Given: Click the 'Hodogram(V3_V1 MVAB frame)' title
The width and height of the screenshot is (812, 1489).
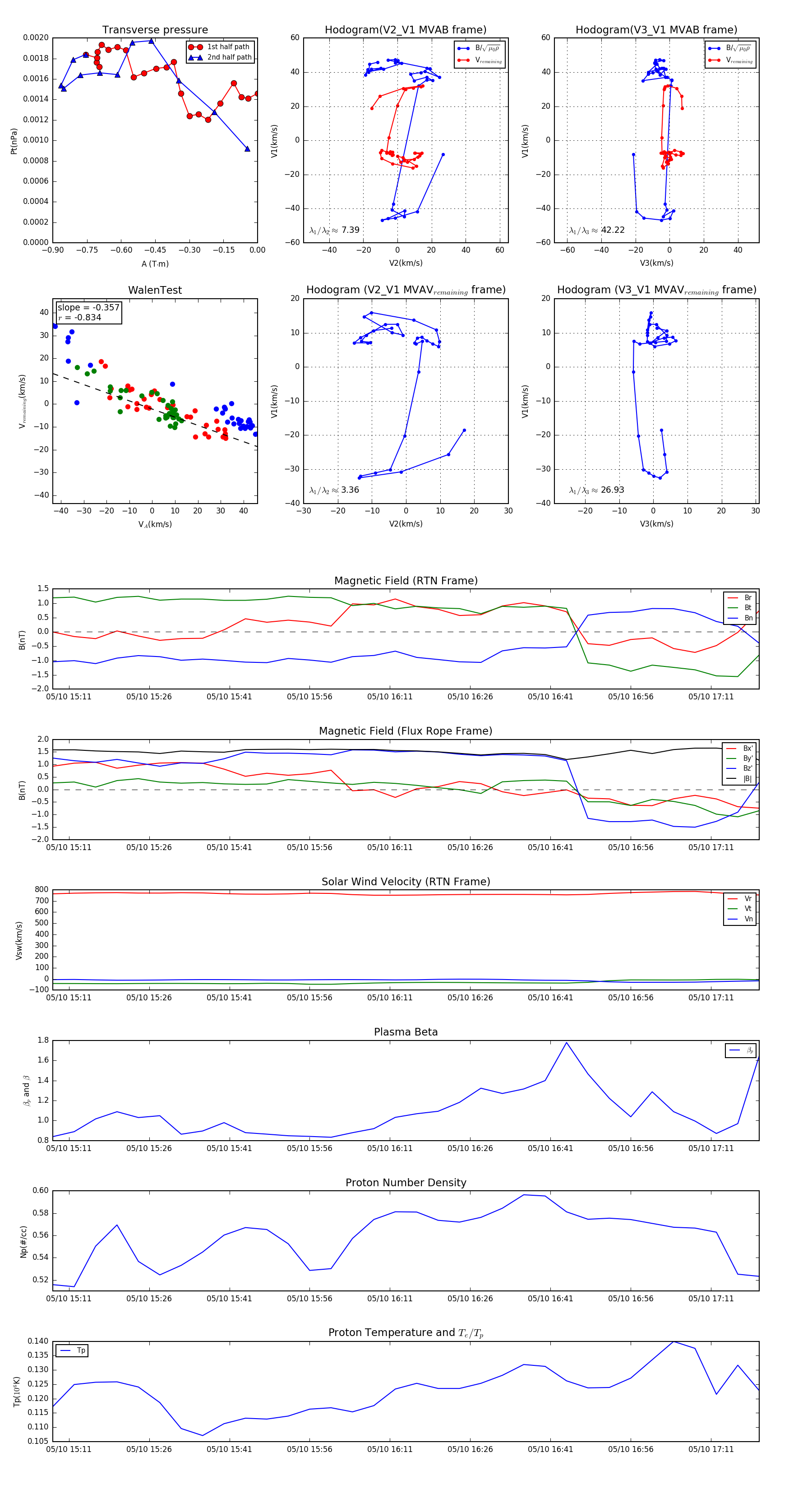Looking at the screenshot, I should 656,29.
